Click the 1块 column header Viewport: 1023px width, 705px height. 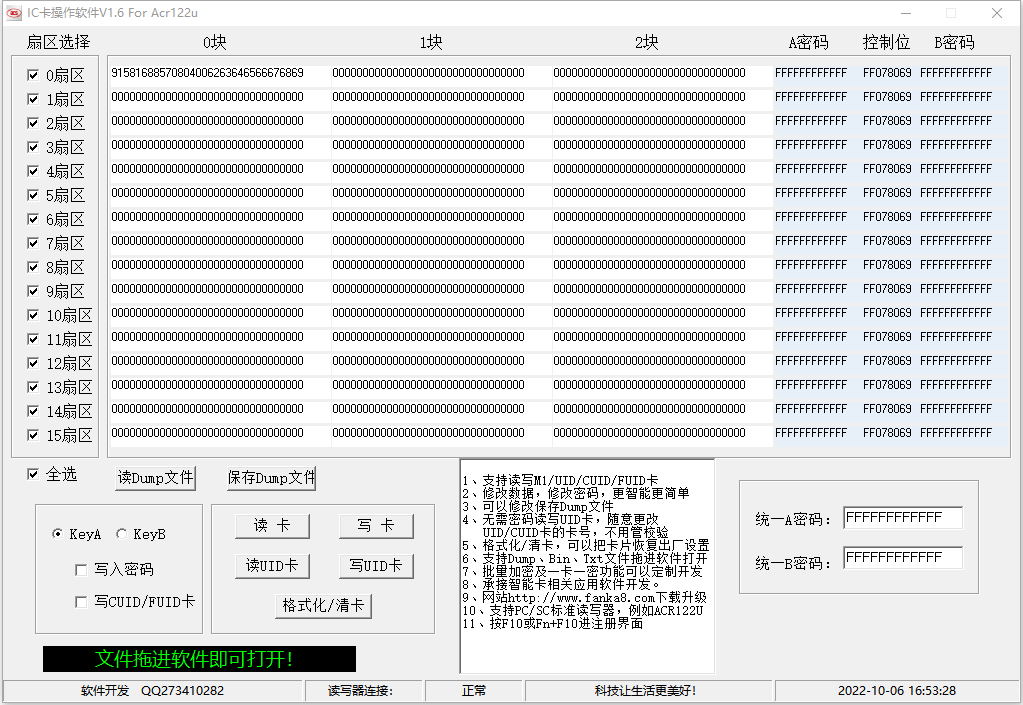(x=431, y=42)
